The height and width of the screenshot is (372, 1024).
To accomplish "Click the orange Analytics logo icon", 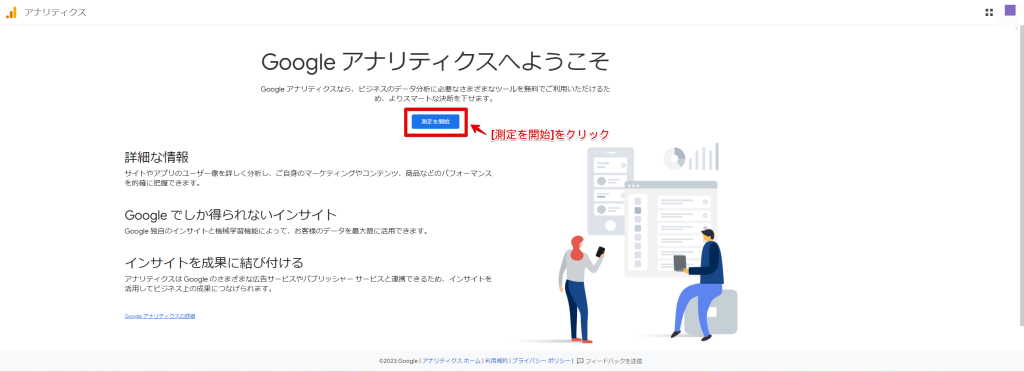I will click(11, 12).
